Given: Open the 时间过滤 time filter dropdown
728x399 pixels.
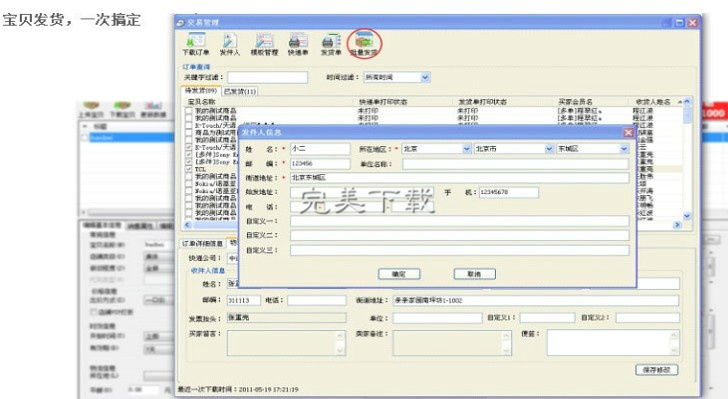Looking at the screenshot, I should coord(425,78).
